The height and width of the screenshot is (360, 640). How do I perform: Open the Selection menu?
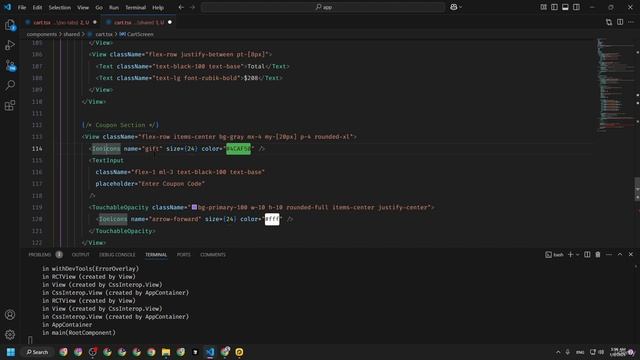[x=60, y=7]
